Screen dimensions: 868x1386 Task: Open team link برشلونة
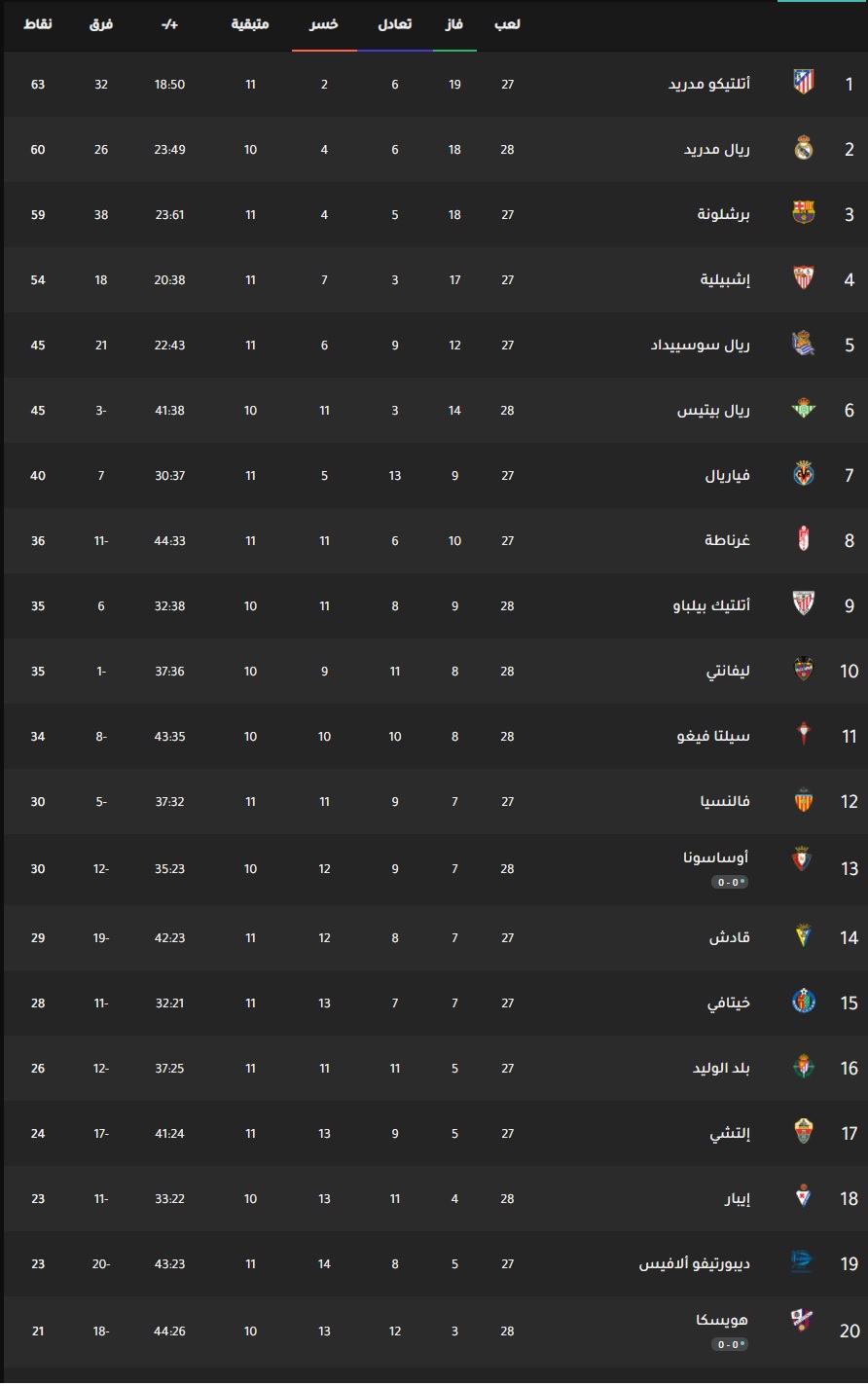(724, 214)
